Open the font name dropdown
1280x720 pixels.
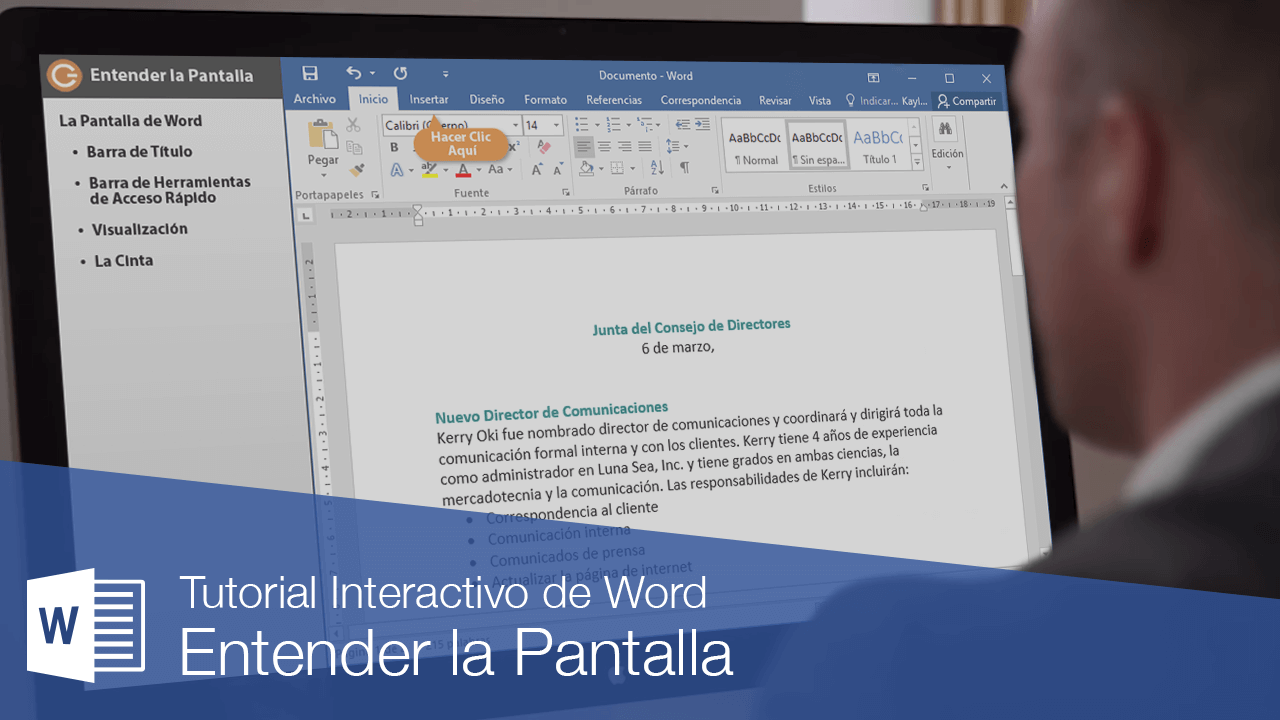click(516, 125)
